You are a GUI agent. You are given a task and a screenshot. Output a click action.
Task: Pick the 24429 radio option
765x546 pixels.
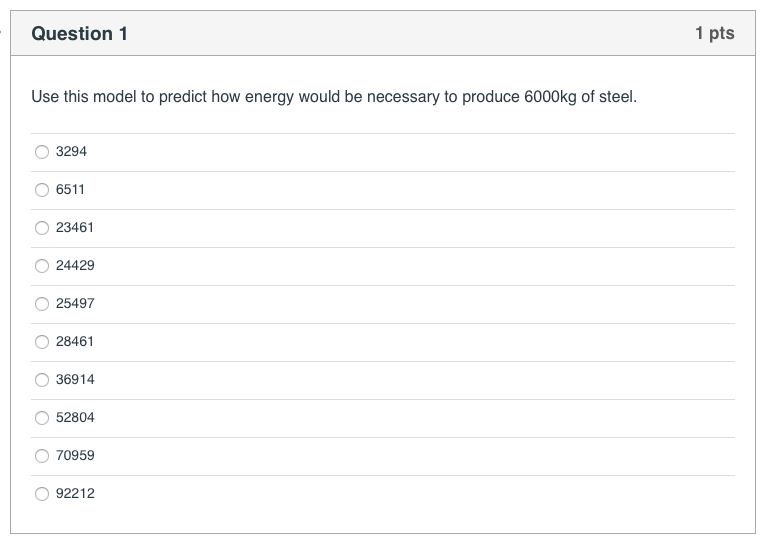[x=42, y=266]
